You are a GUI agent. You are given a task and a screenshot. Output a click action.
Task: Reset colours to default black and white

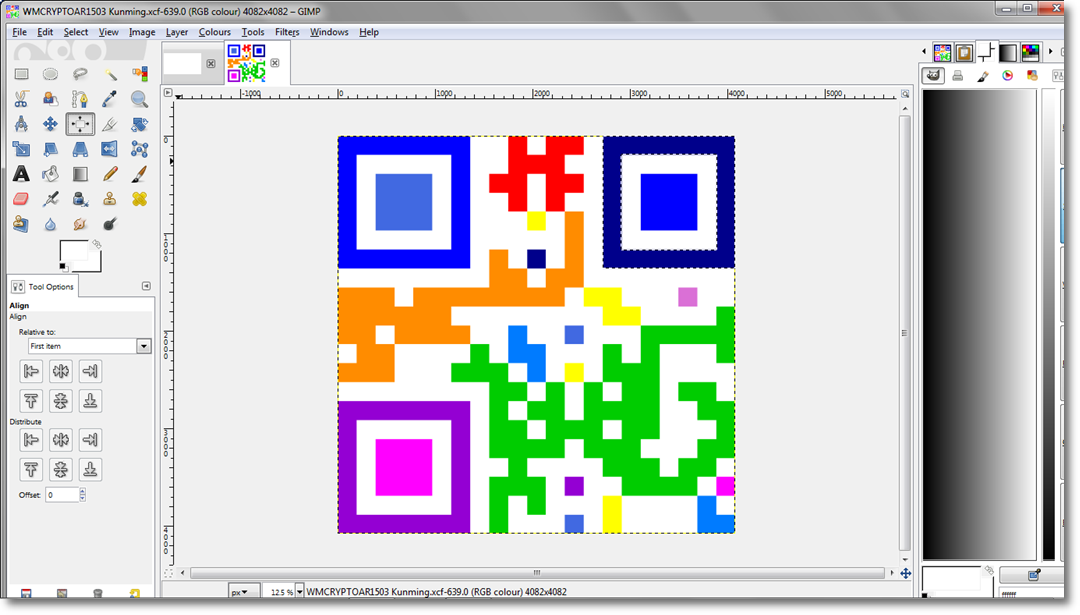tap(63, 267)
